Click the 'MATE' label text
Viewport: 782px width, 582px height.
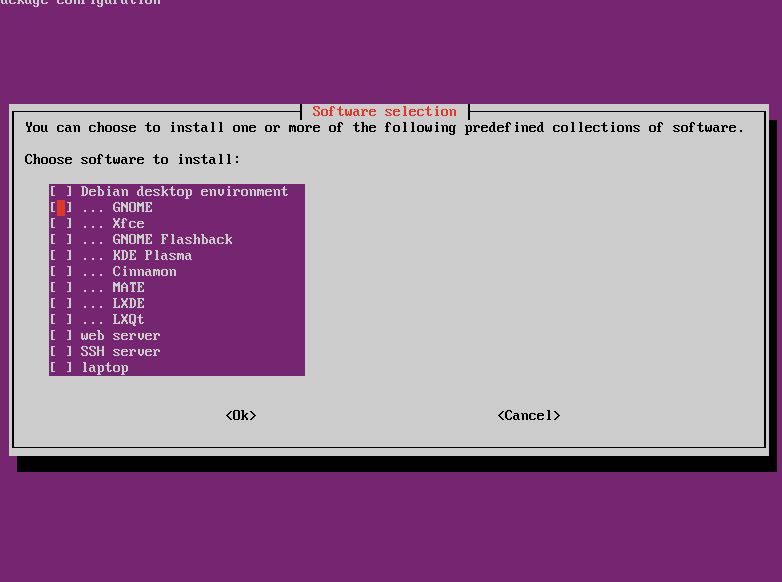pos(128,287)
